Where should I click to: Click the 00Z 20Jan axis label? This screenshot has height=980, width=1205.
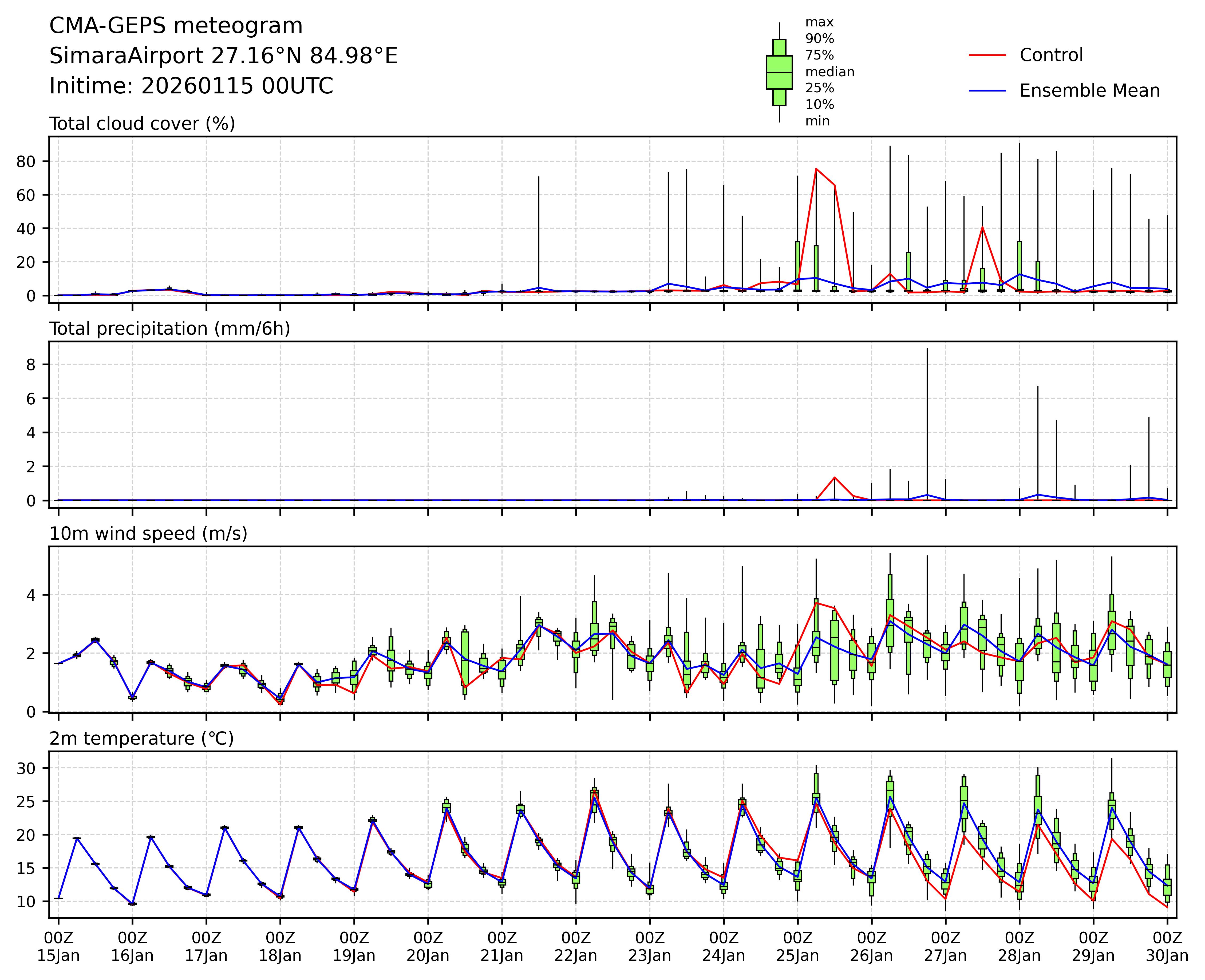point(428,947)
